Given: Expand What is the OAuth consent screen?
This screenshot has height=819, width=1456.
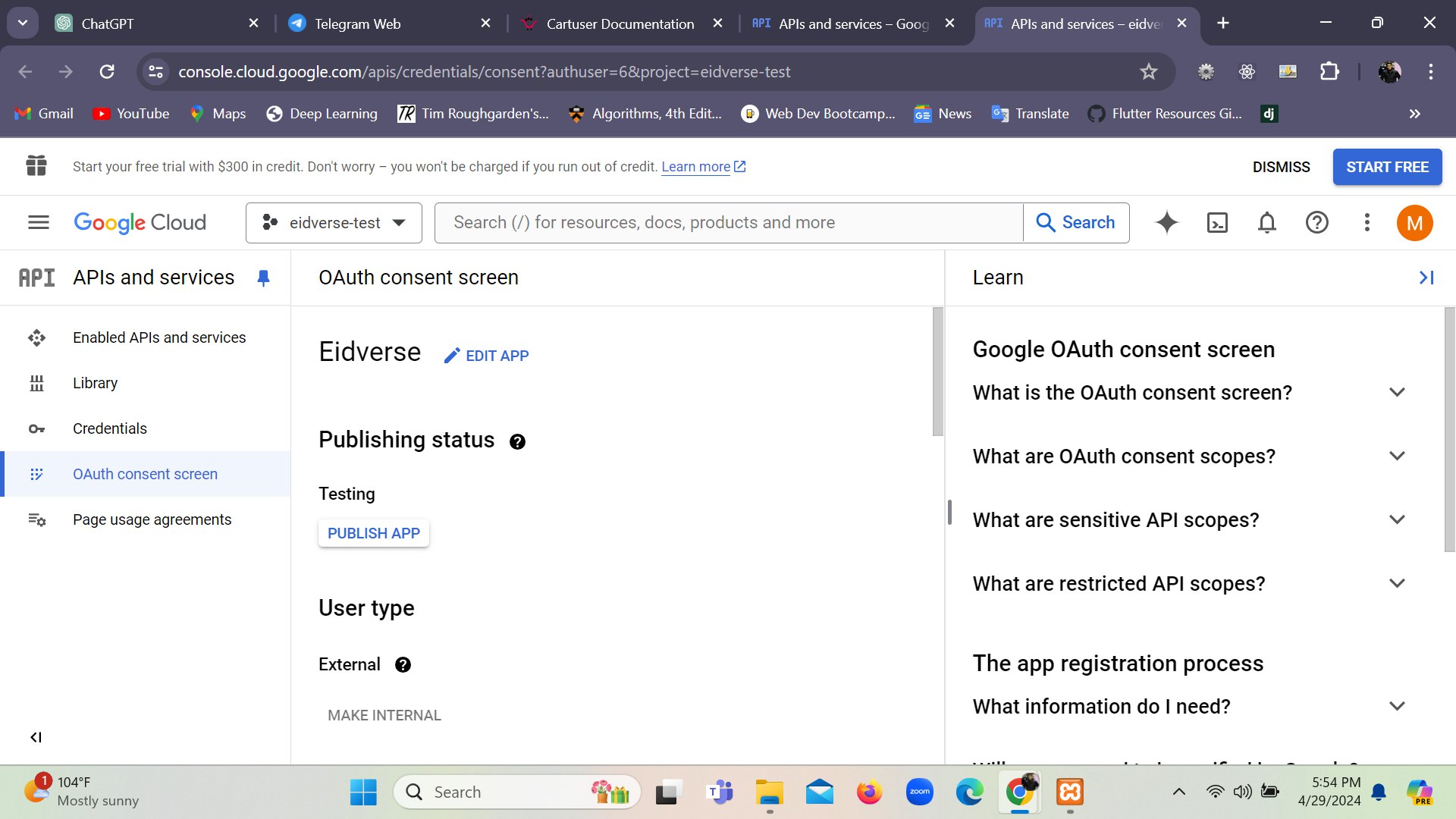Looking at the screenshot, I should coord(1189,393).
